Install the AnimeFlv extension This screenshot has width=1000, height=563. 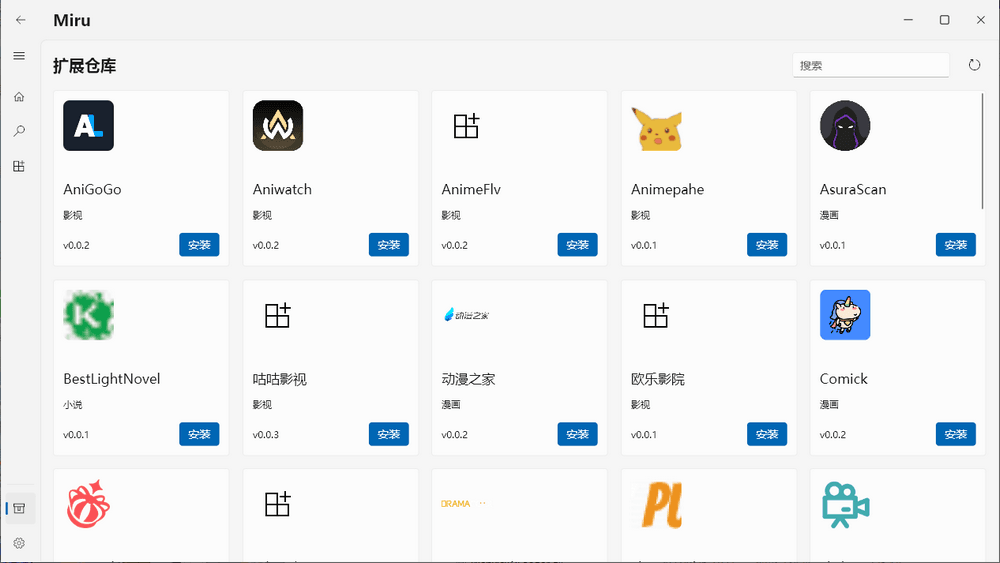coord(577,245)
